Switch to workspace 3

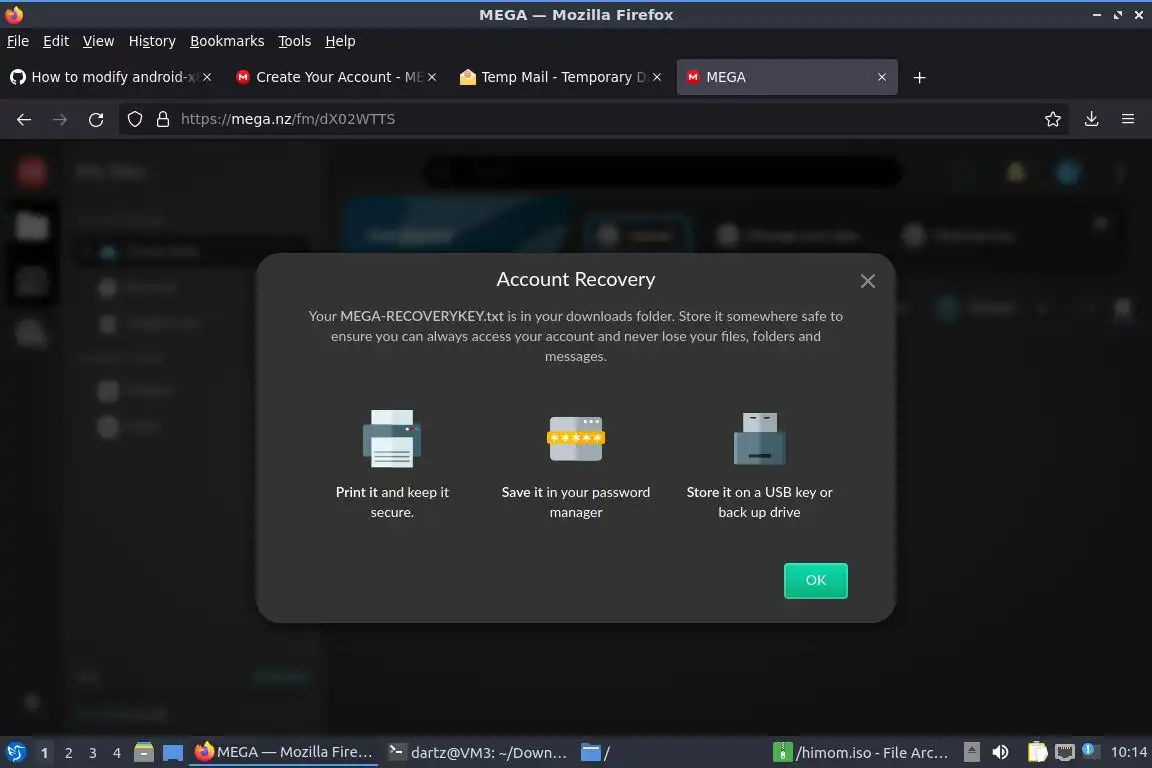click(x=93, y=753)
